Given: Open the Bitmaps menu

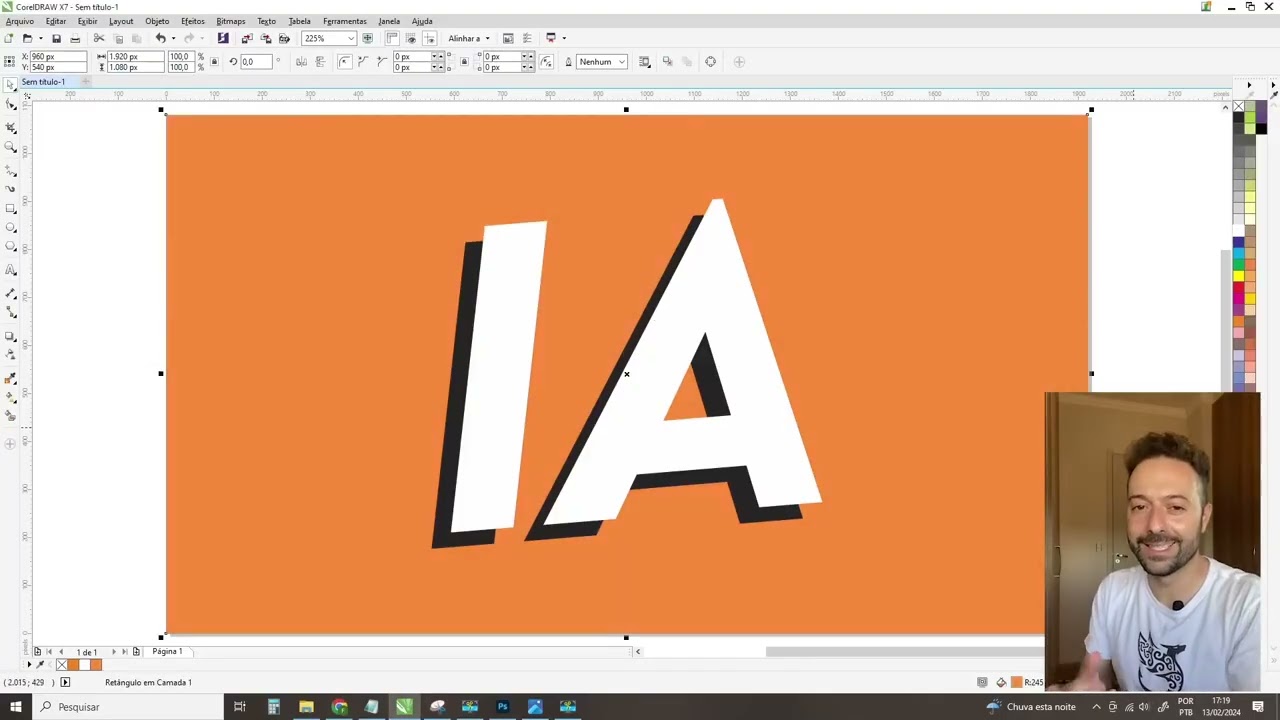Looking at the screenshot, I should coord(231,21).
